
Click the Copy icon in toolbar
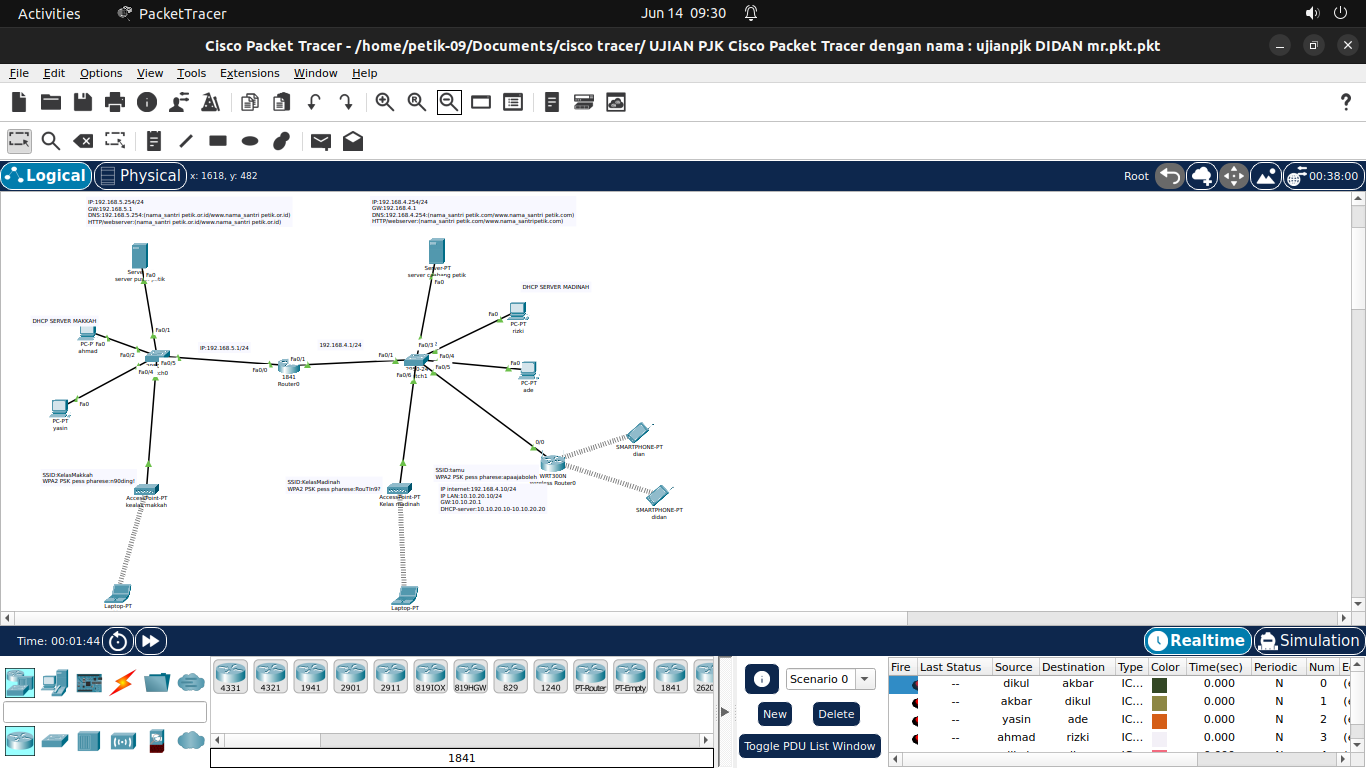point(250,102)
